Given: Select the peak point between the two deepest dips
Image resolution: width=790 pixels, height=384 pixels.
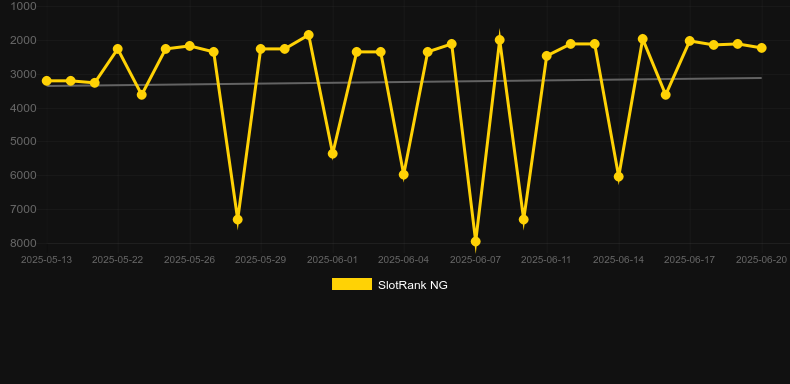Looking at the screenshot, I should pyautogui.click(x=499, y=40).
